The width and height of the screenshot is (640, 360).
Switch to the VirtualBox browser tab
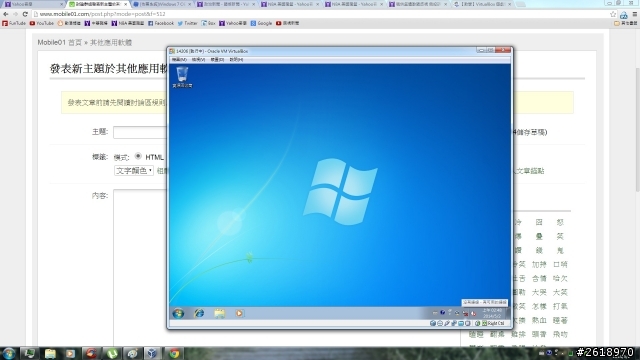tap(482, 4)
